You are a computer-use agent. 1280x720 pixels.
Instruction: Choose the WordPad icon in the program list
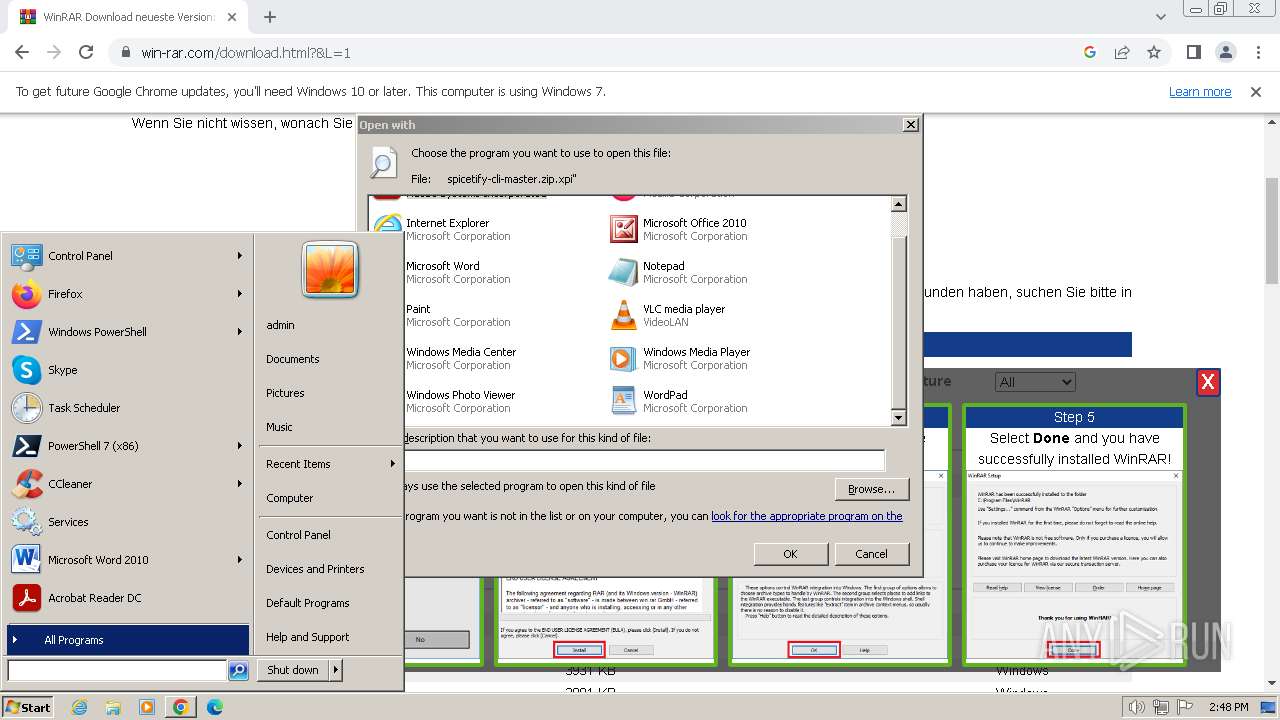point(624,401)
